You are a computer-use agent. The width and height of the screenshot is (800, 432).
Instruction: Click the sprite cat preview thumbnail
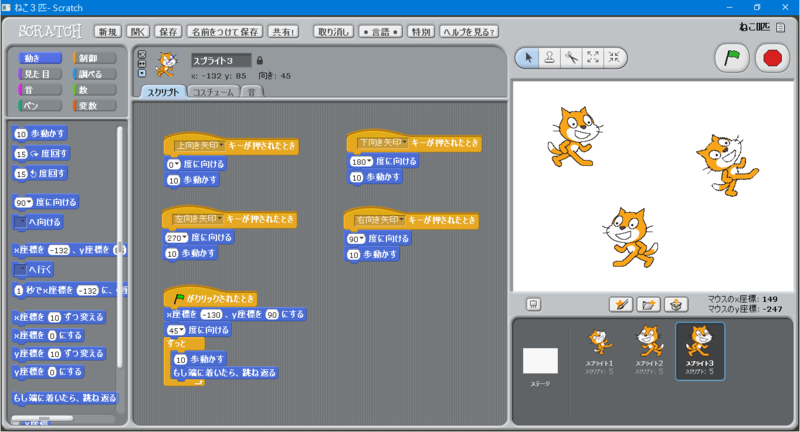point(167,65)
